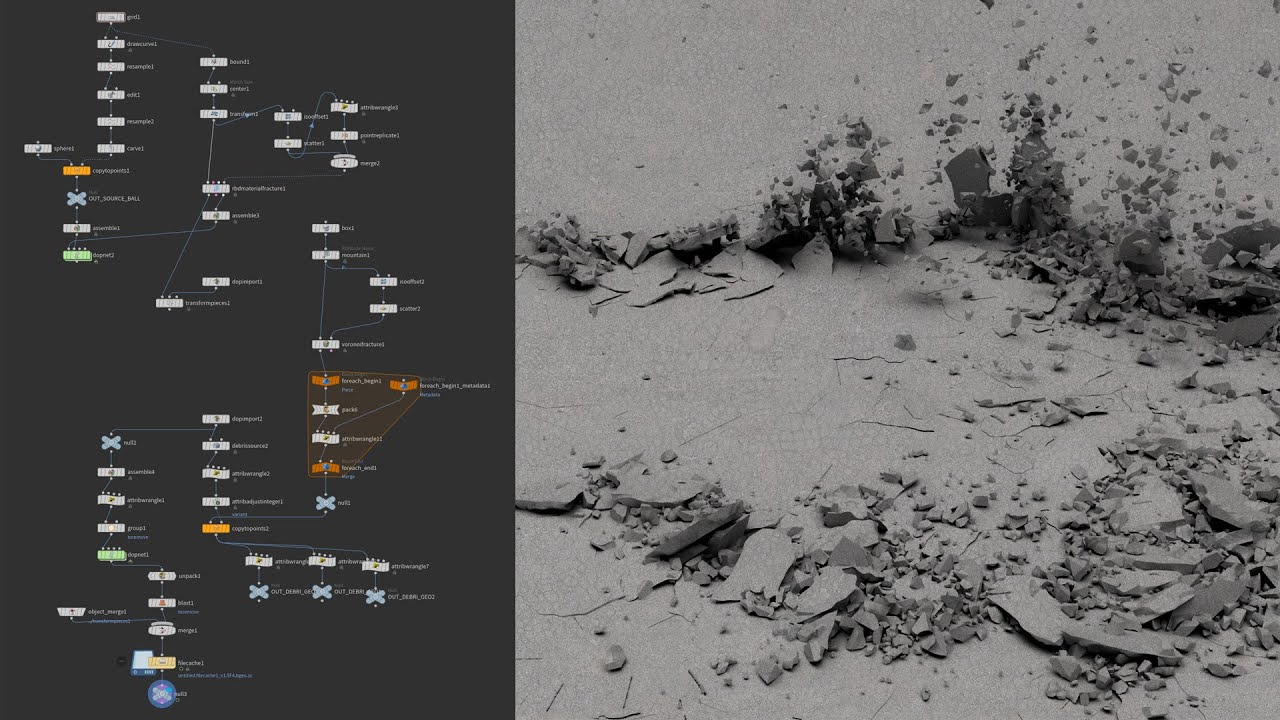Select the merge2 node

[344, 162]
